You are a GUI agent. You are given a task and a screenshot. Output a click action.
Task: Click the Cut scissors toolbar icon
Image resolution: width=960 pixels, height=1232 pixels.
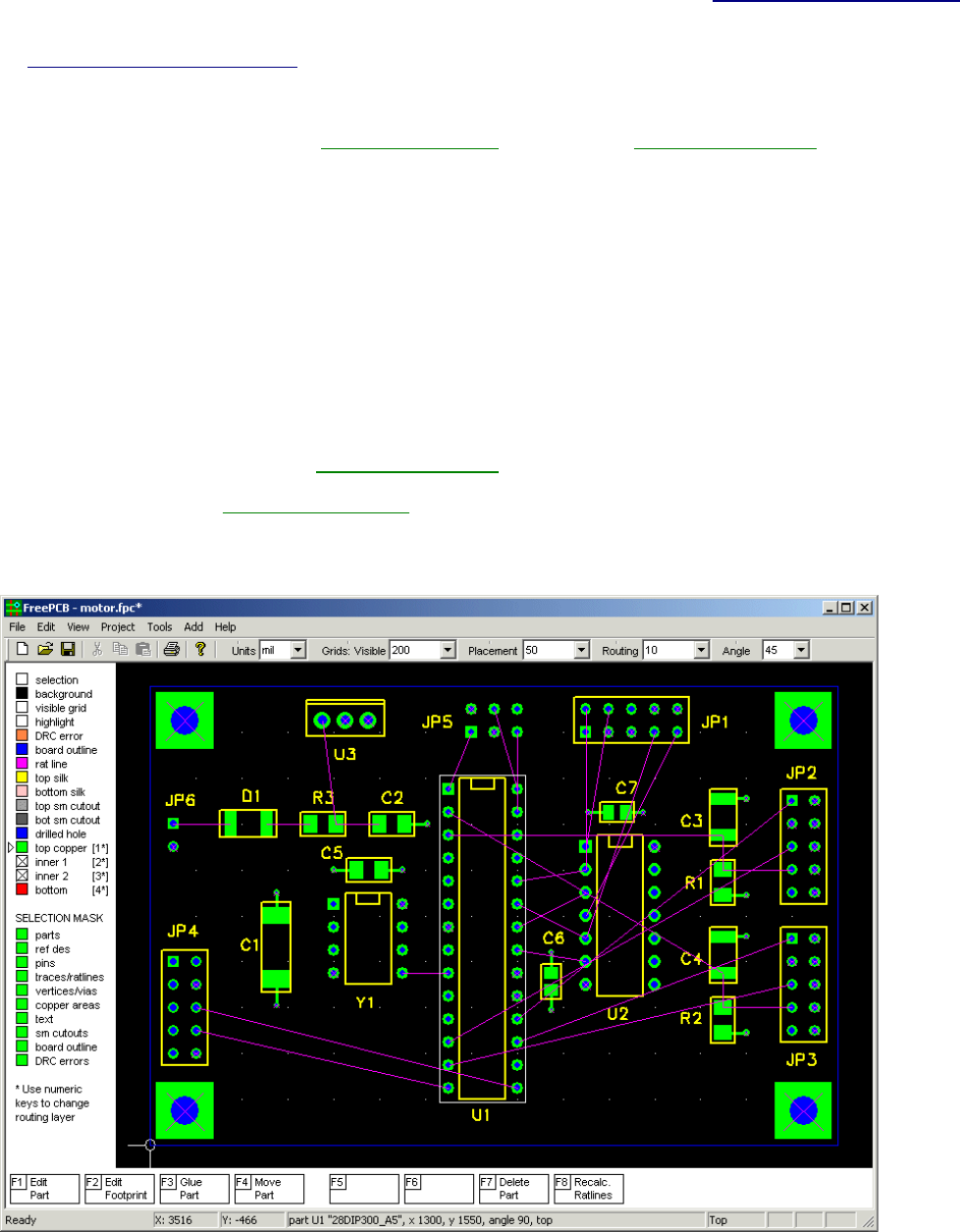[x=97, y=649]
